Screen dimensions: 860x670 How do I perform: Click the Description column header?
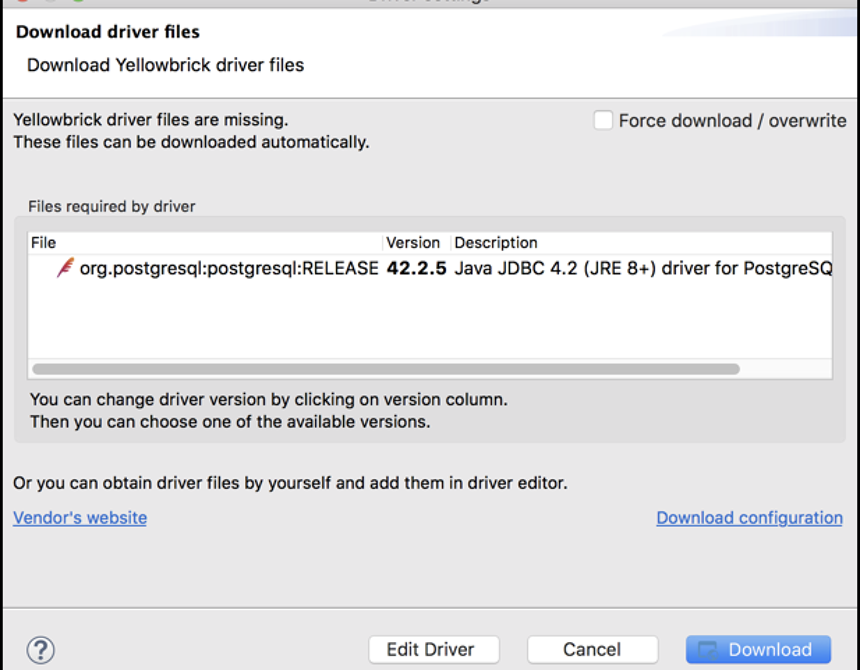pyautogui.click(x=494, y=242)
